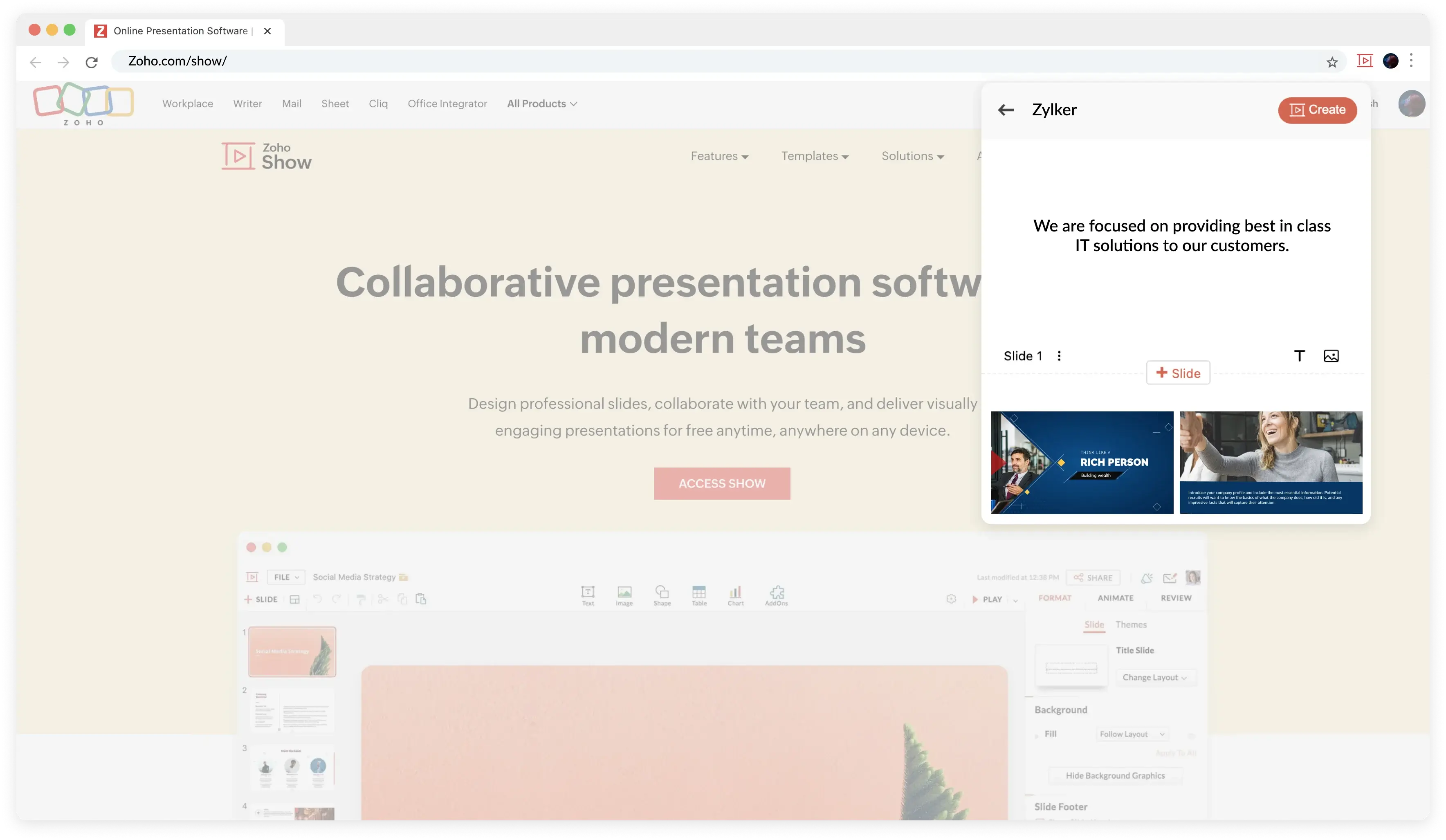Click the ACCESS SHOW button on homepage

point(722,483)
